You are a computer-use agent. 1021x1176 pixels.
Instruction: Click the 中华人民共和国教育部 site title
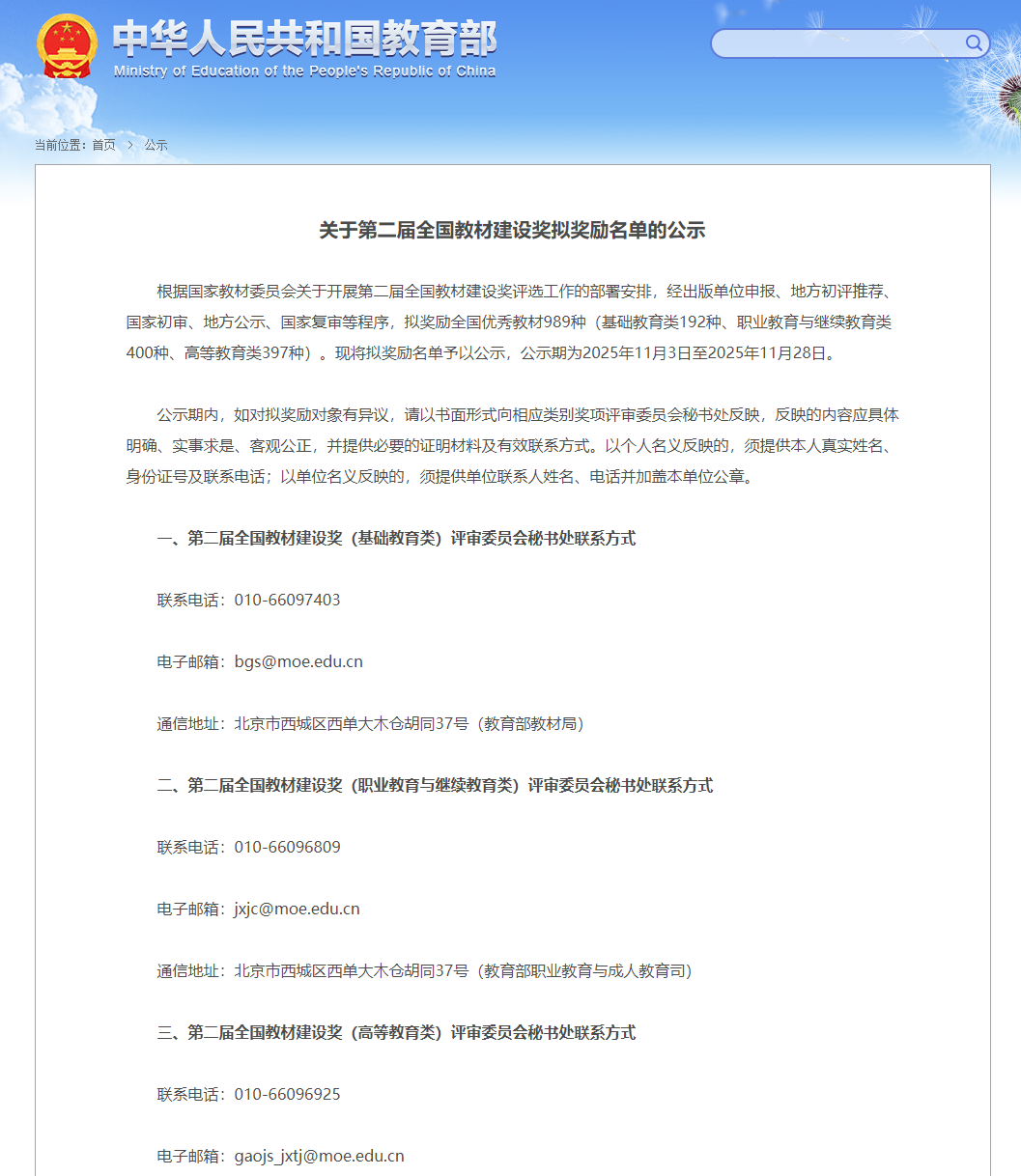point(304,39)
